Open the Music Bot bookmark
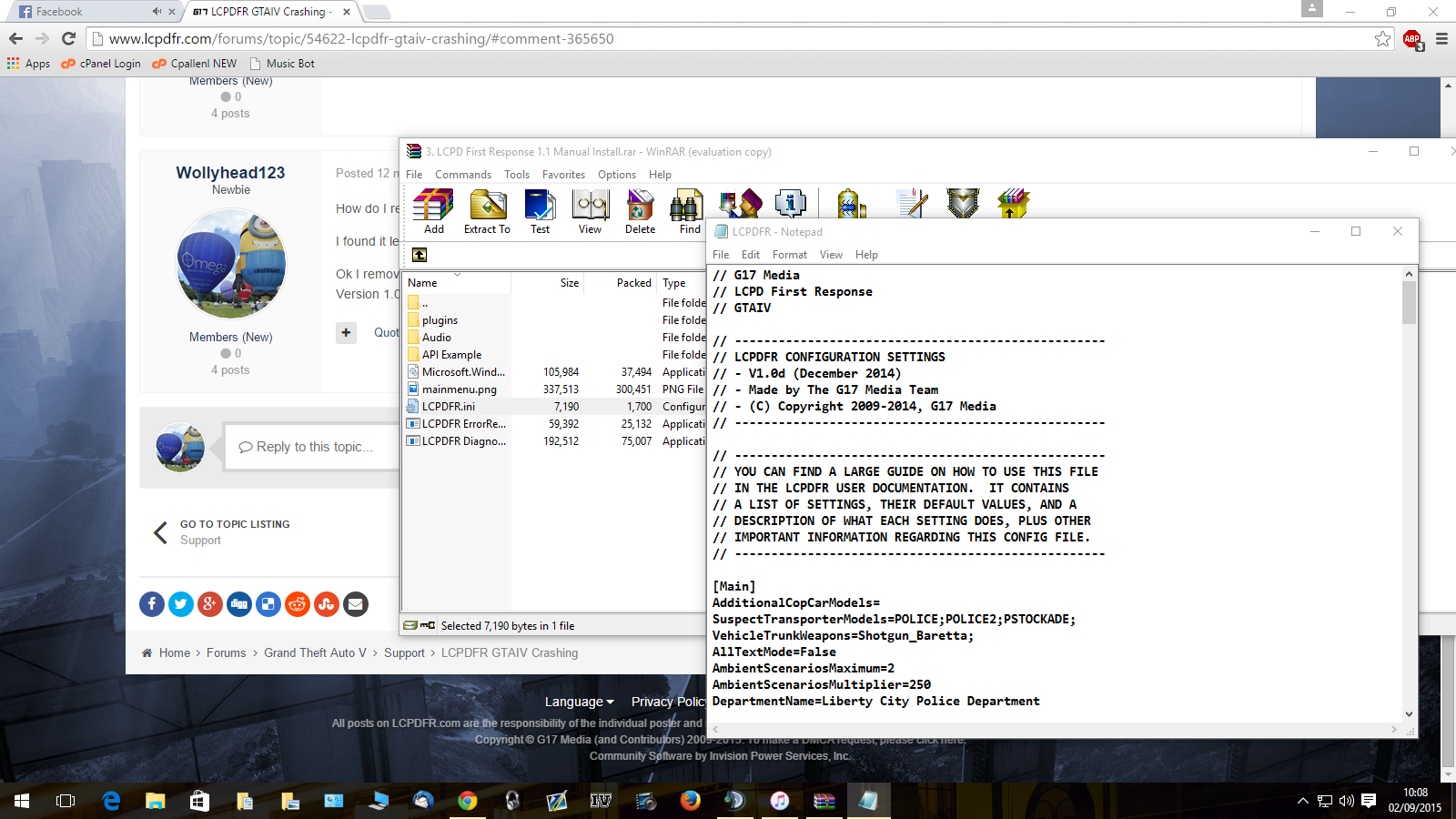The image size is (1456, 819). click(x=282, y=64)
